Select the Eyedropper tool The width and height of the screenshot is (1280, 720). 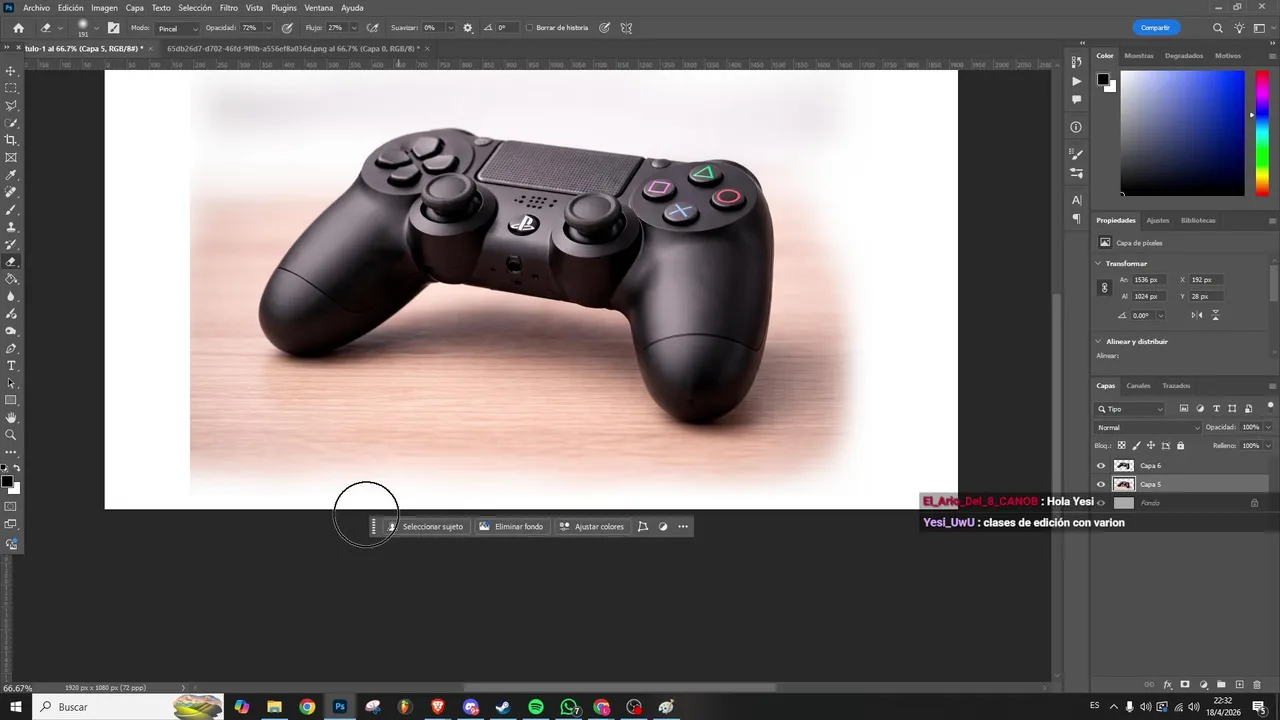(11, 175)
